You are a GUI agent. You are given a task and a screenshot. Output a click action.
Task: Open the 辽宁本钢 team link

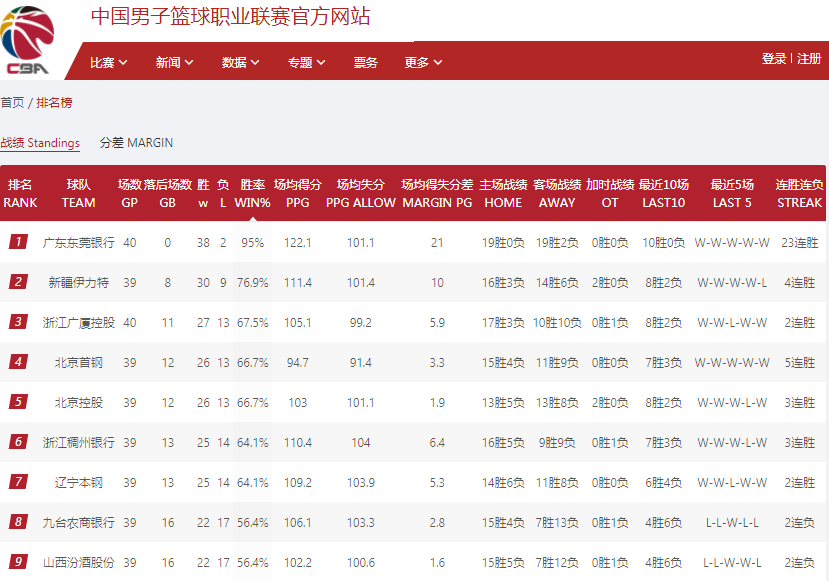pyautogui.click(x=78, y=483)
